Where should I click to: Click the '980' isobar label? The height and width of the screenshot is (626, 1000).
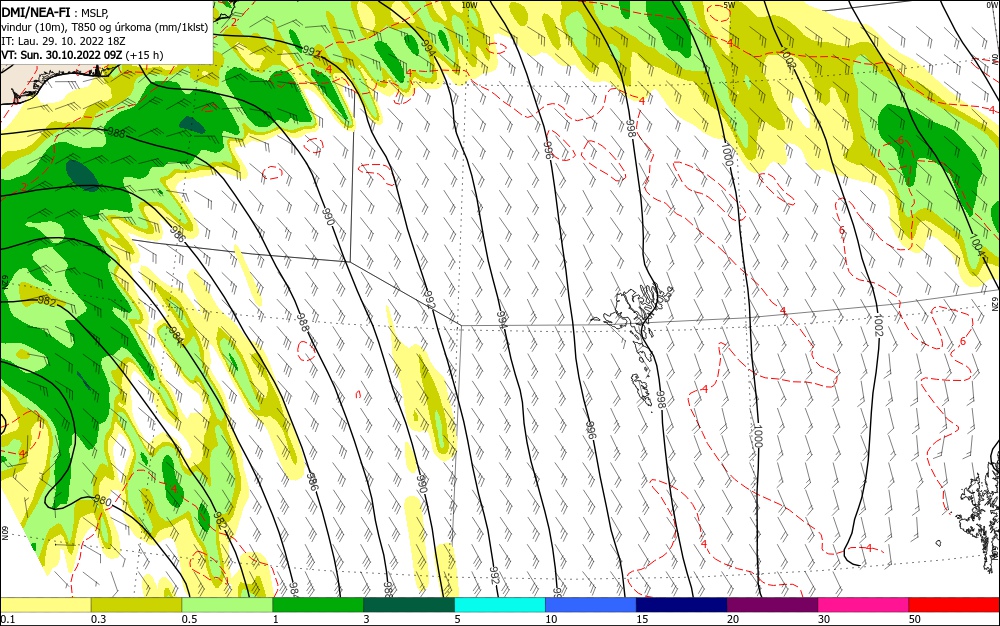pyautogui.click(x=102, y=501)
